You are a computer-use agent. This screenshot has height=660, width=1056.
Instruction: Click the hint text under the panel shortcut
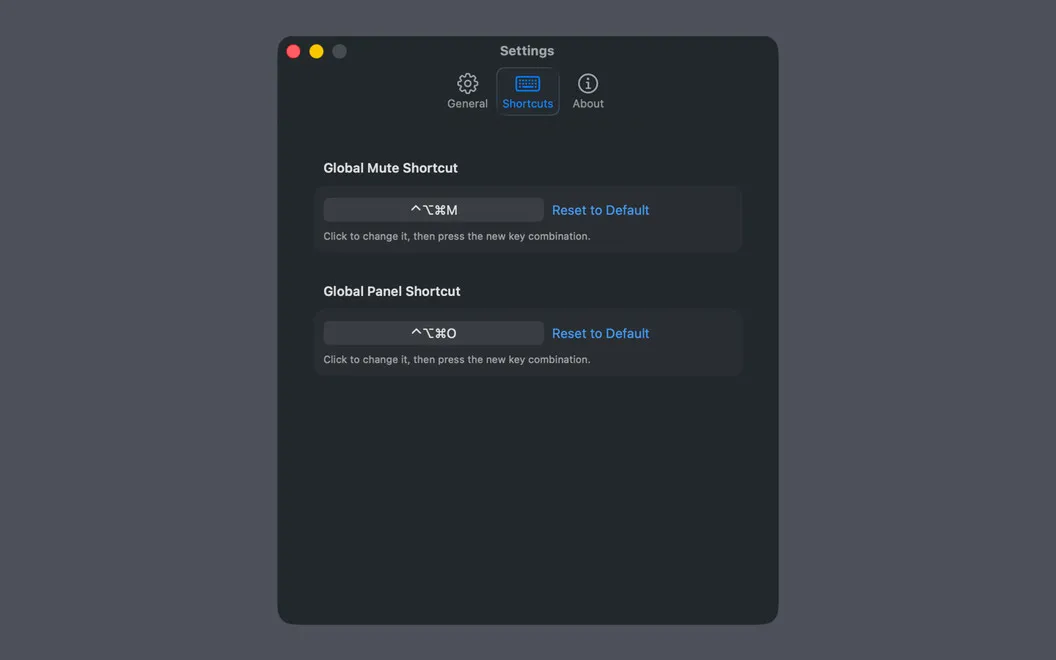(457, 360)
